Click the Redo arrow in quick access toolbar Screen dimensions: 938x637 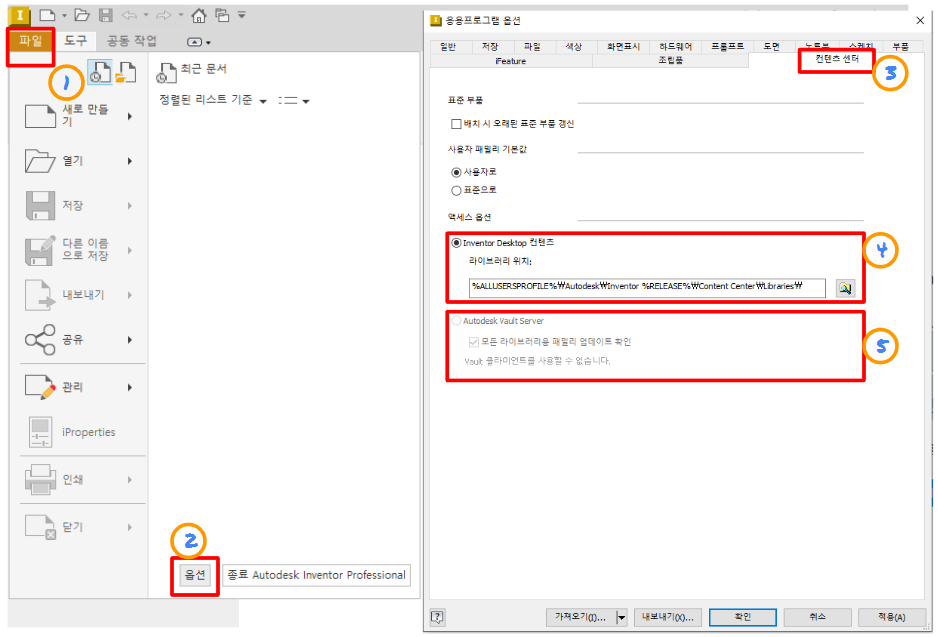163,16
